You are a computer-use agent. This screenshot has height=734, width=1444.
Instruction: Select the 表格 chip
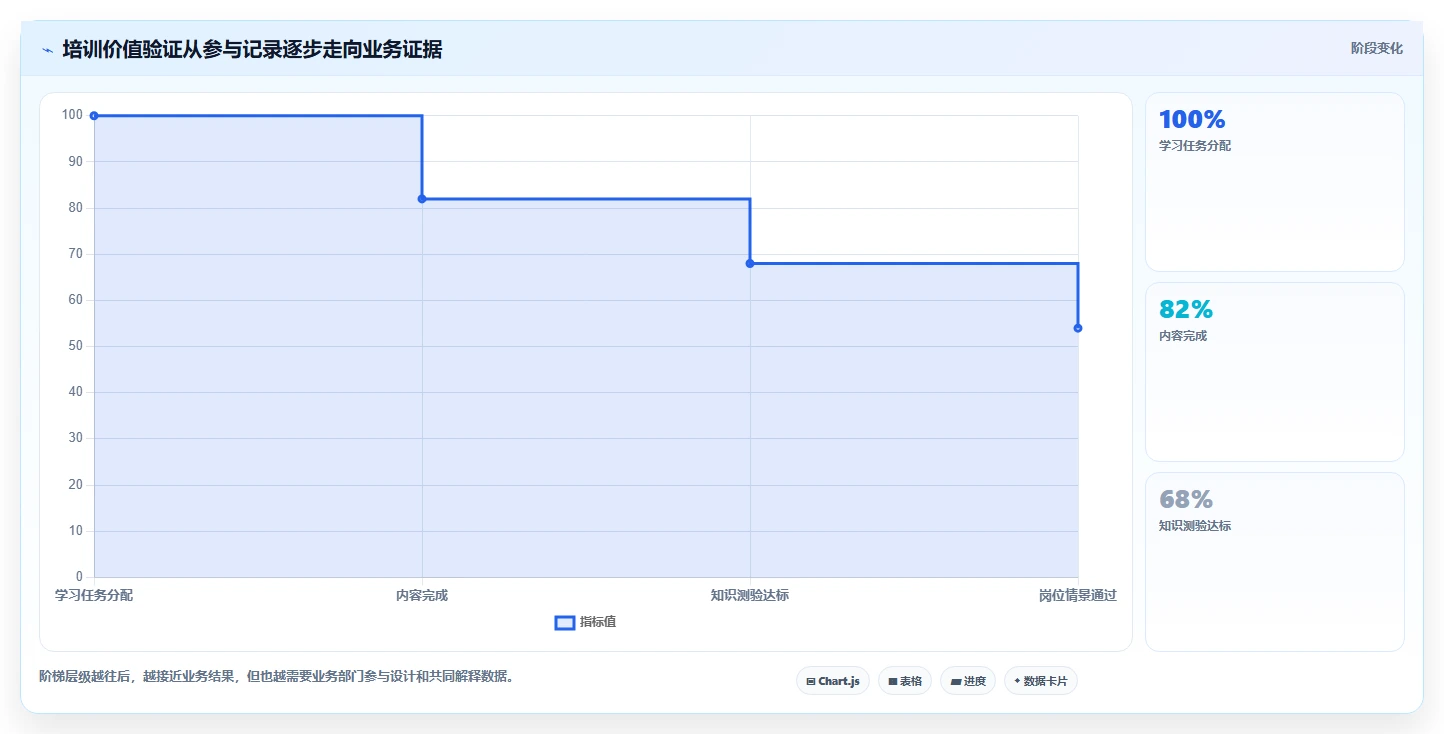(x=905, y=681)
